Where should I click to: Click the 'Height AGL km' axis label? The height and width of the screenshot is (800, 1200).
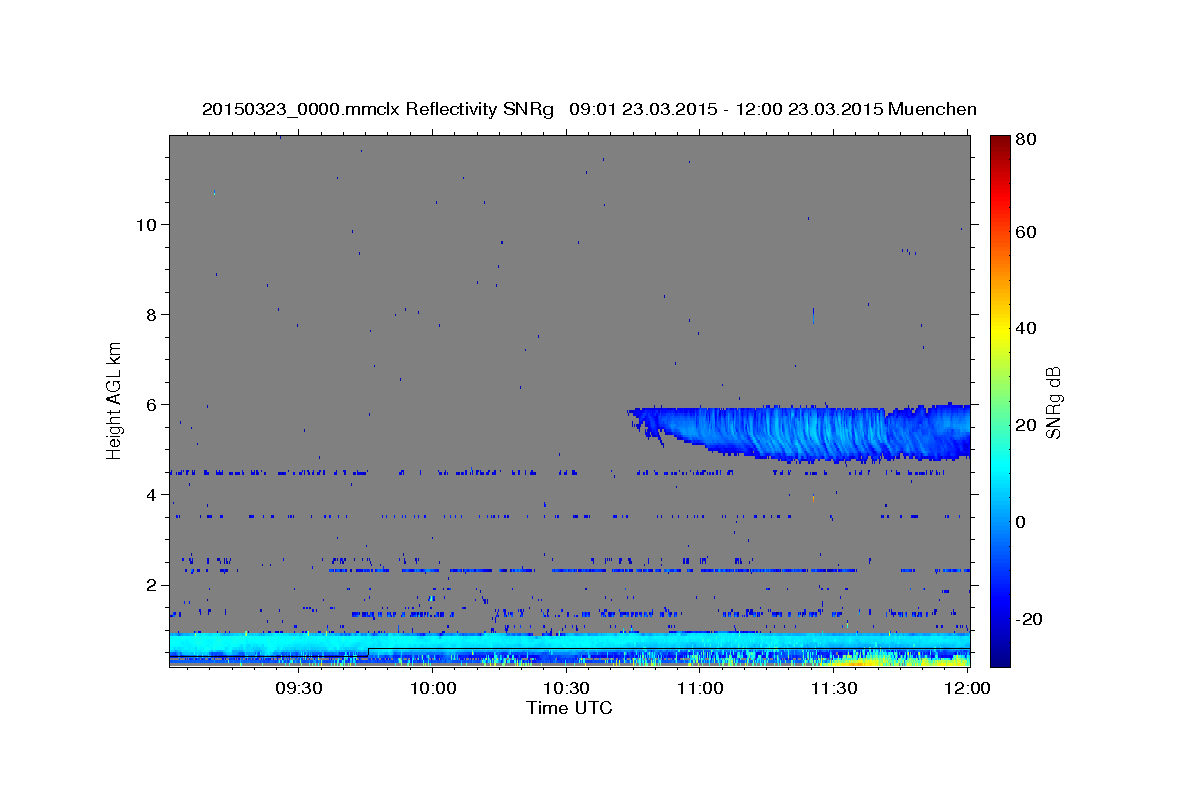coord(115,401)
